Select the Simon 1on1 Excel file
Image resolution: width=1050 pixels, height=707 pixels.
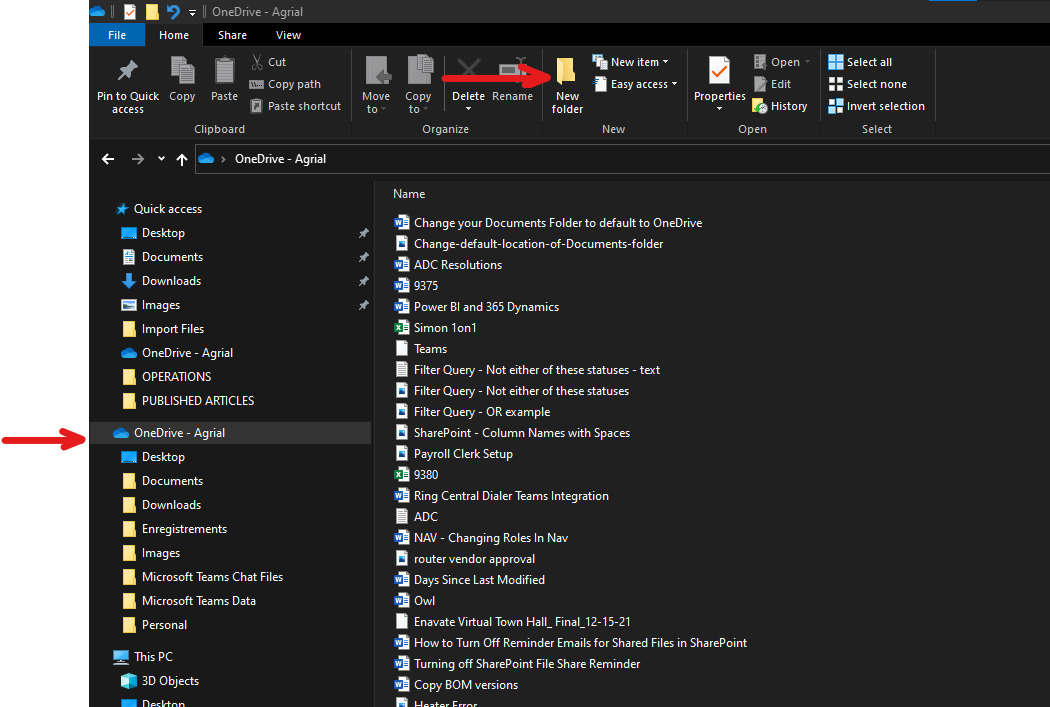[x=445, y=328]
